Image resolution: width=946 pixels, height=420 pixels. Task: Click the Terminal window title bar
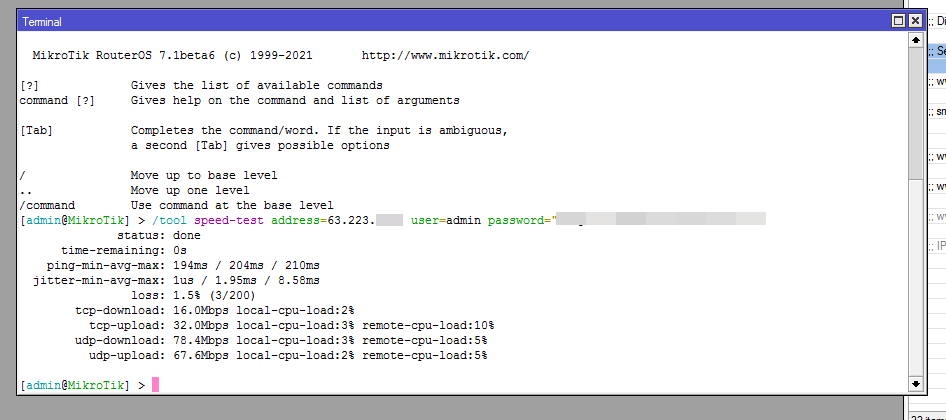450,20
